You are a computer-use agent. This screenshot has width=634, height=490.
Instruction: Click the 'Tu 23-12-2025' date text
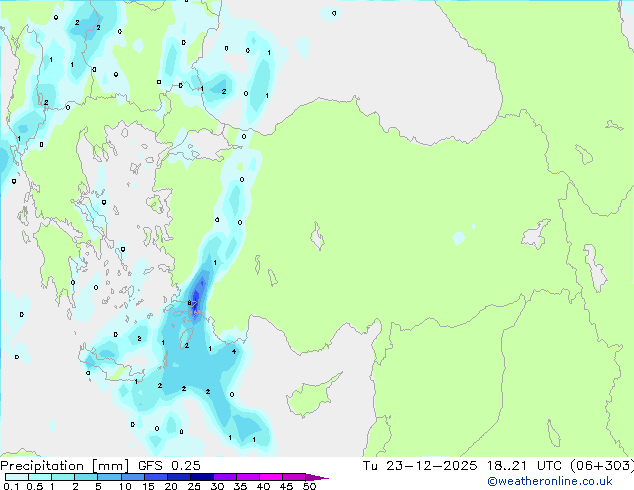[420, 466]
